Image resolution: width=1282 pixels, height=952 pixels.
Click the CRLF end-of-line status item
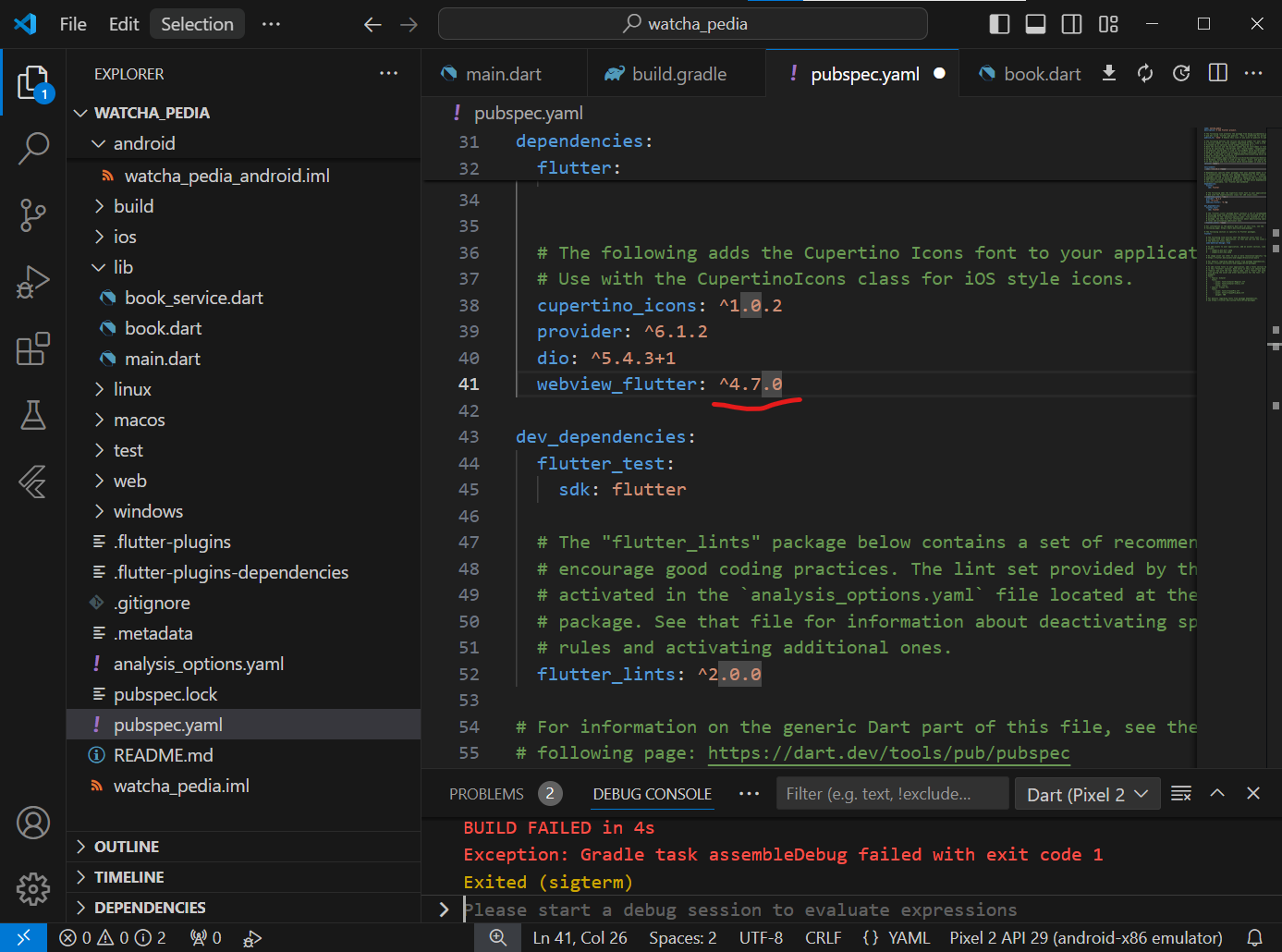coord(823,937)
